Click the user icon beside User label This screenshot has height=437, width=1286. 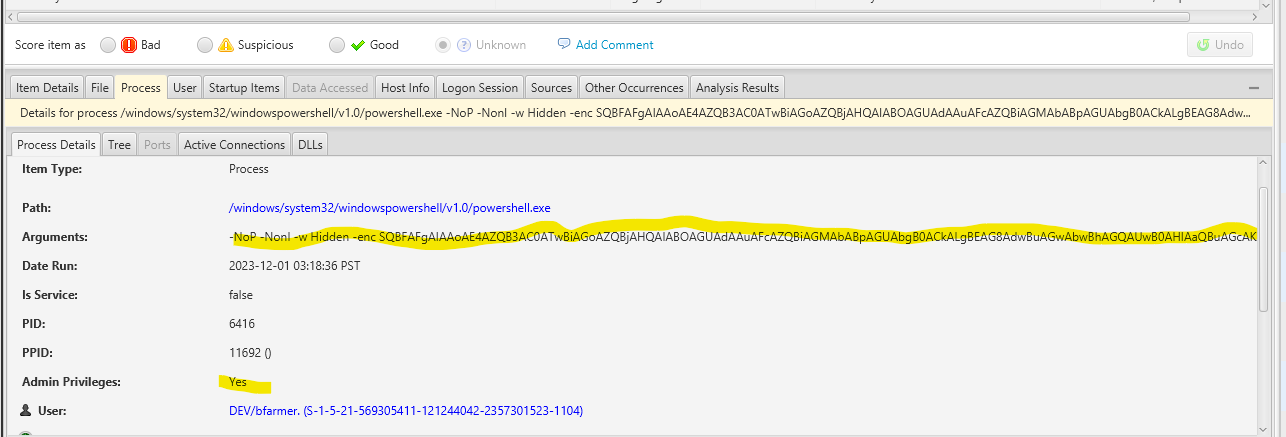pyautogui.click(x=27, y=411)
